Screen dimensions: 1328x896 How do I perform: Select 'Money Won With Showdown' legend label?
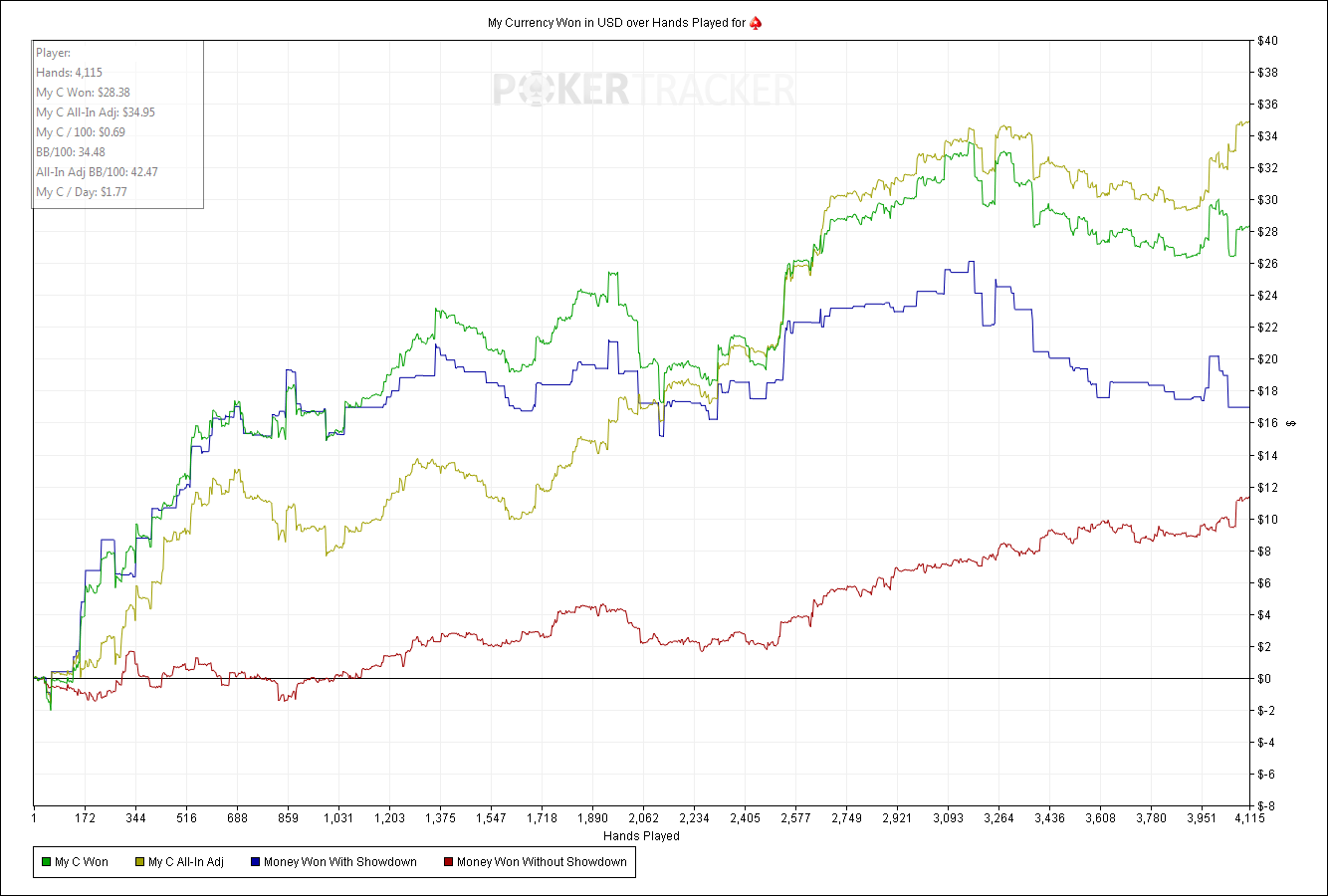340,862
